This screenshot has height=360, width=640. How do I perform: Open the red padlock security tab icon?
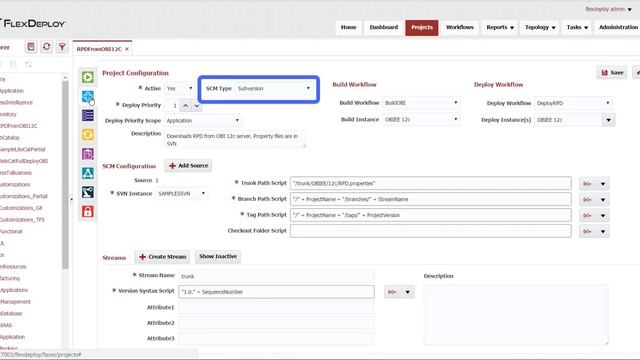pos(88,211)
